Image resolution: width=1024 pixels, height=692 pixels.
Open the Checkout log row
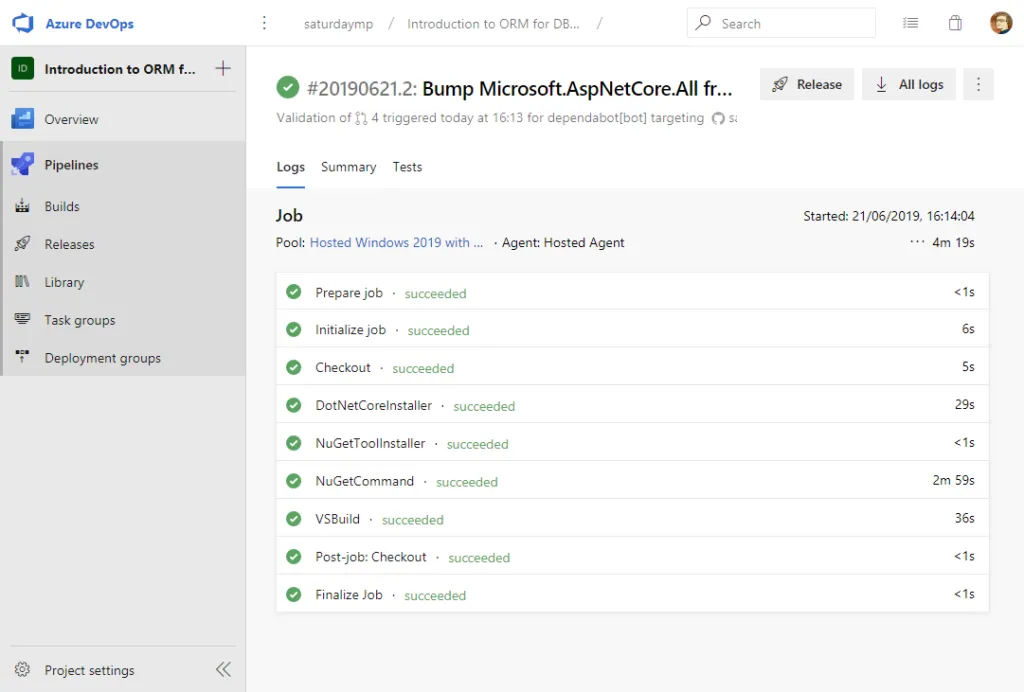tap(632, 367)
